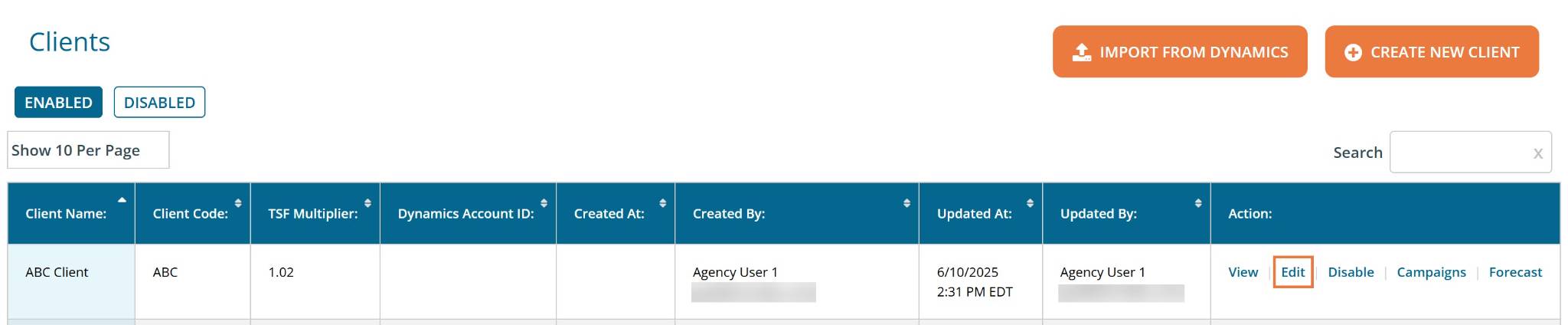Click Edit for ABC Client

pyautogui.click(x=1292, y=272)
